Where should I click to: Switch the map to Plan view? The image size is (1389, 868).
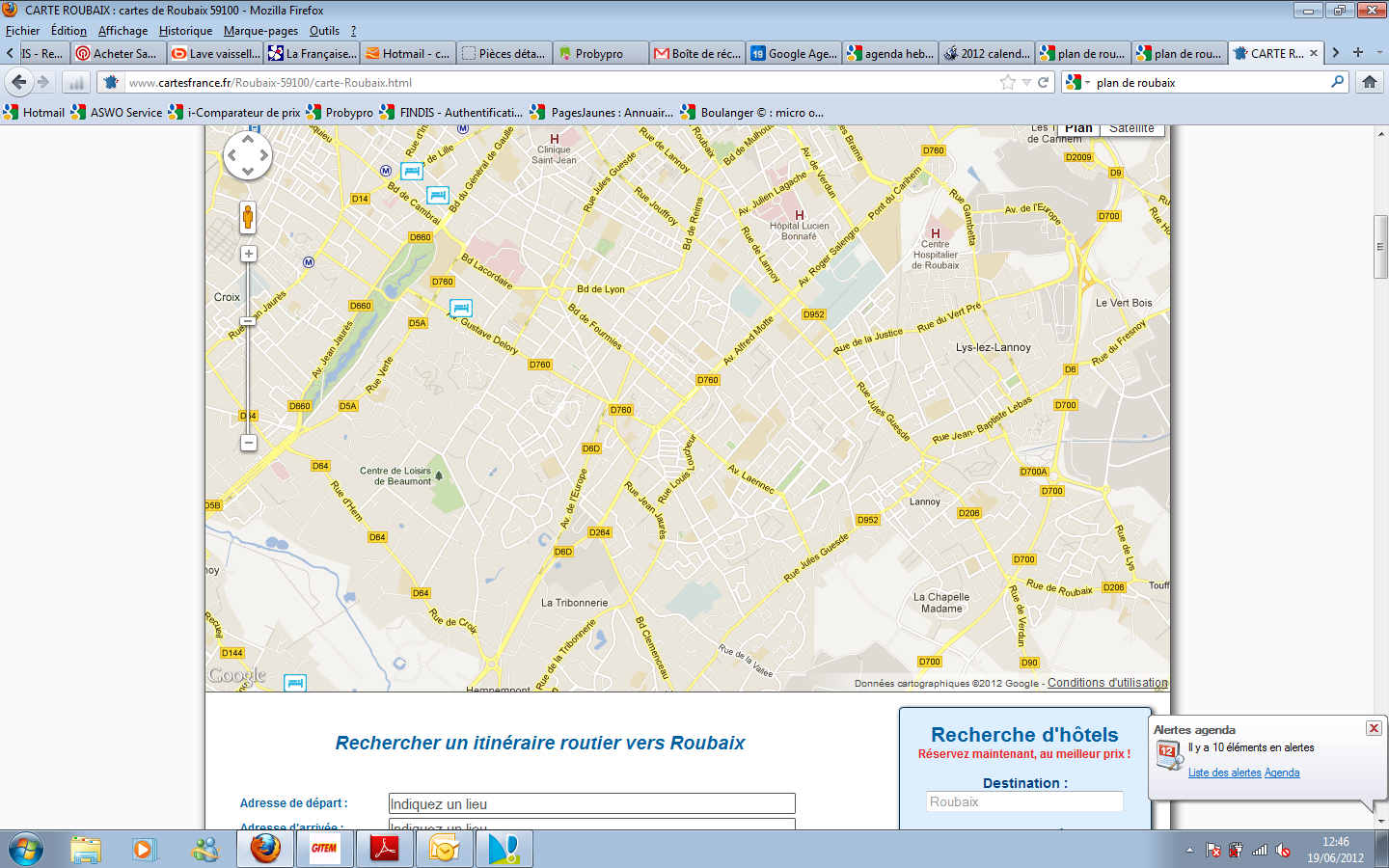tap(1078, 128)
